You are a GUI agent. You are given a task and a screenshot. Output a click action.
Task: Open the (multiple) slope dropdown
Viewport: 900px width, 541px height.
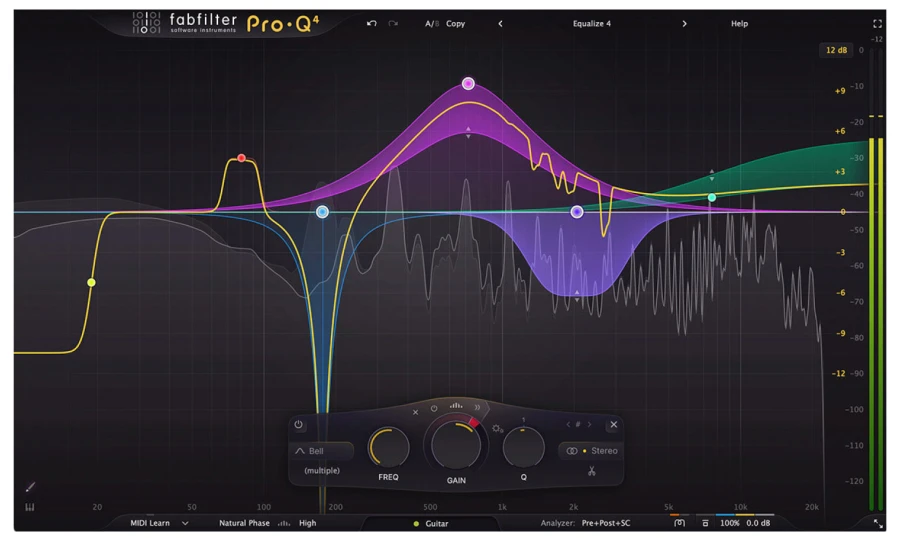pyautogui.click(x=322, y=470)
